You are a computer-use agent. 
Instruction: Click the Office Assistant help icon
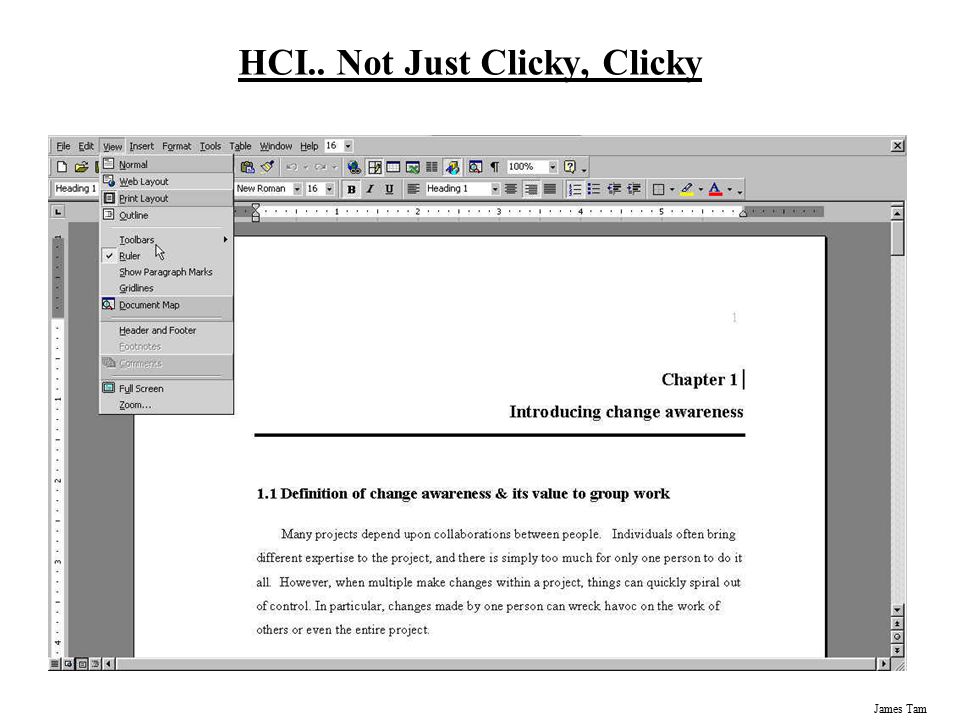coord(570,167)
